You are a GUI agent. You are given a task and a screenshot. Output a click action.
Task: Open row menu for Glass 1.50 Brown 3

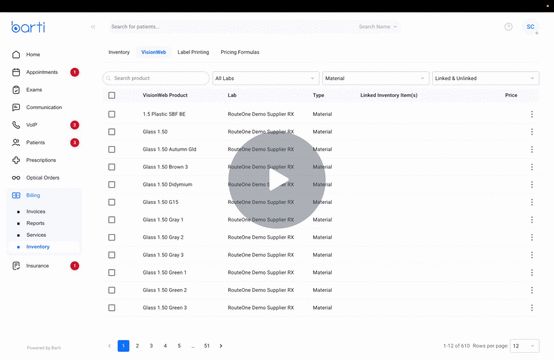pos(532,167)
